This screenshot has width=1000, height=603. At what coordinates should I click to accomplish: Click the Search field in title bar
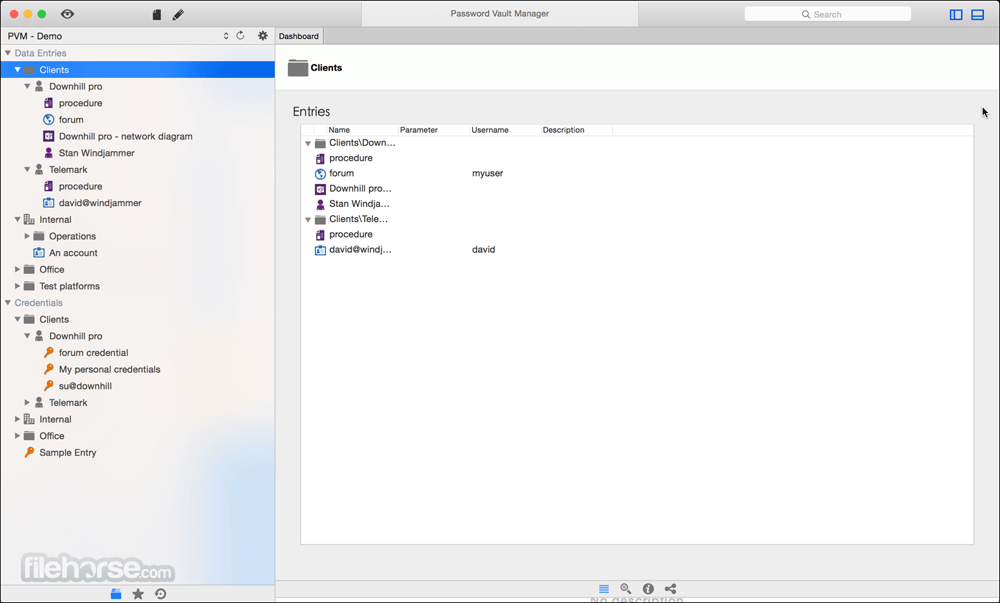point(828,14)
